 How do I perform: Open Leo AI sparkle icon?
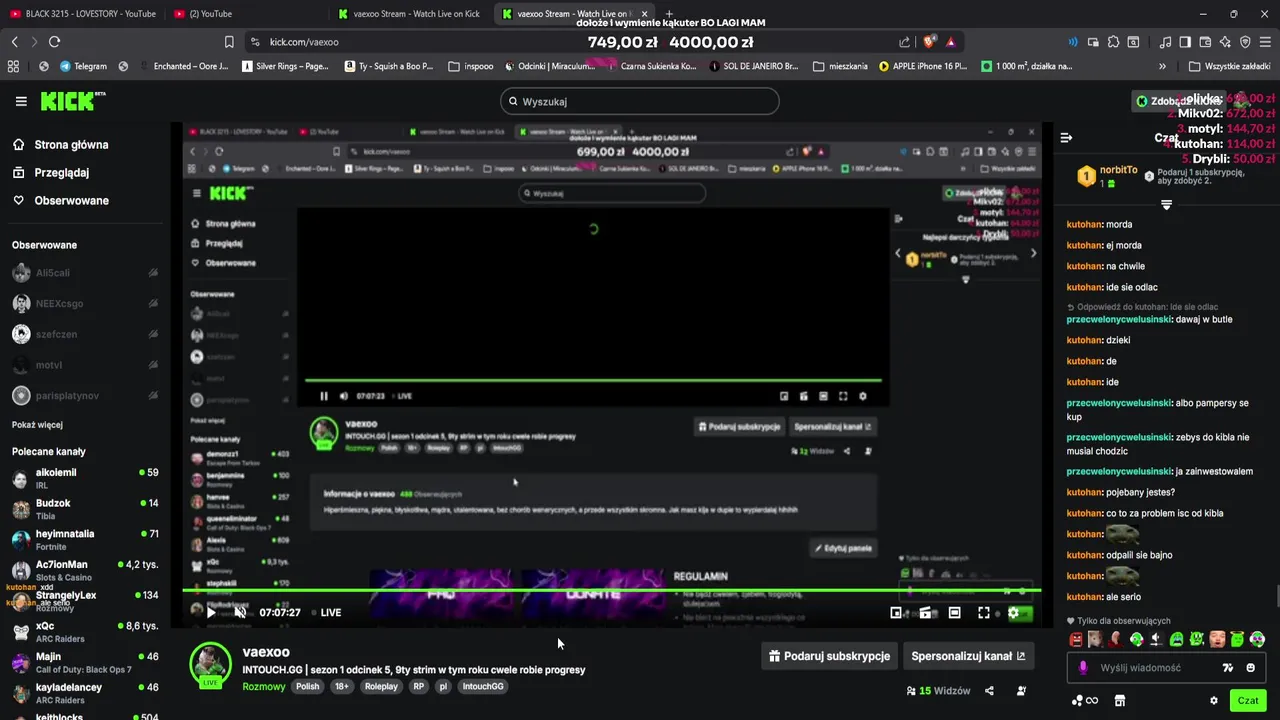(1225, 42)
